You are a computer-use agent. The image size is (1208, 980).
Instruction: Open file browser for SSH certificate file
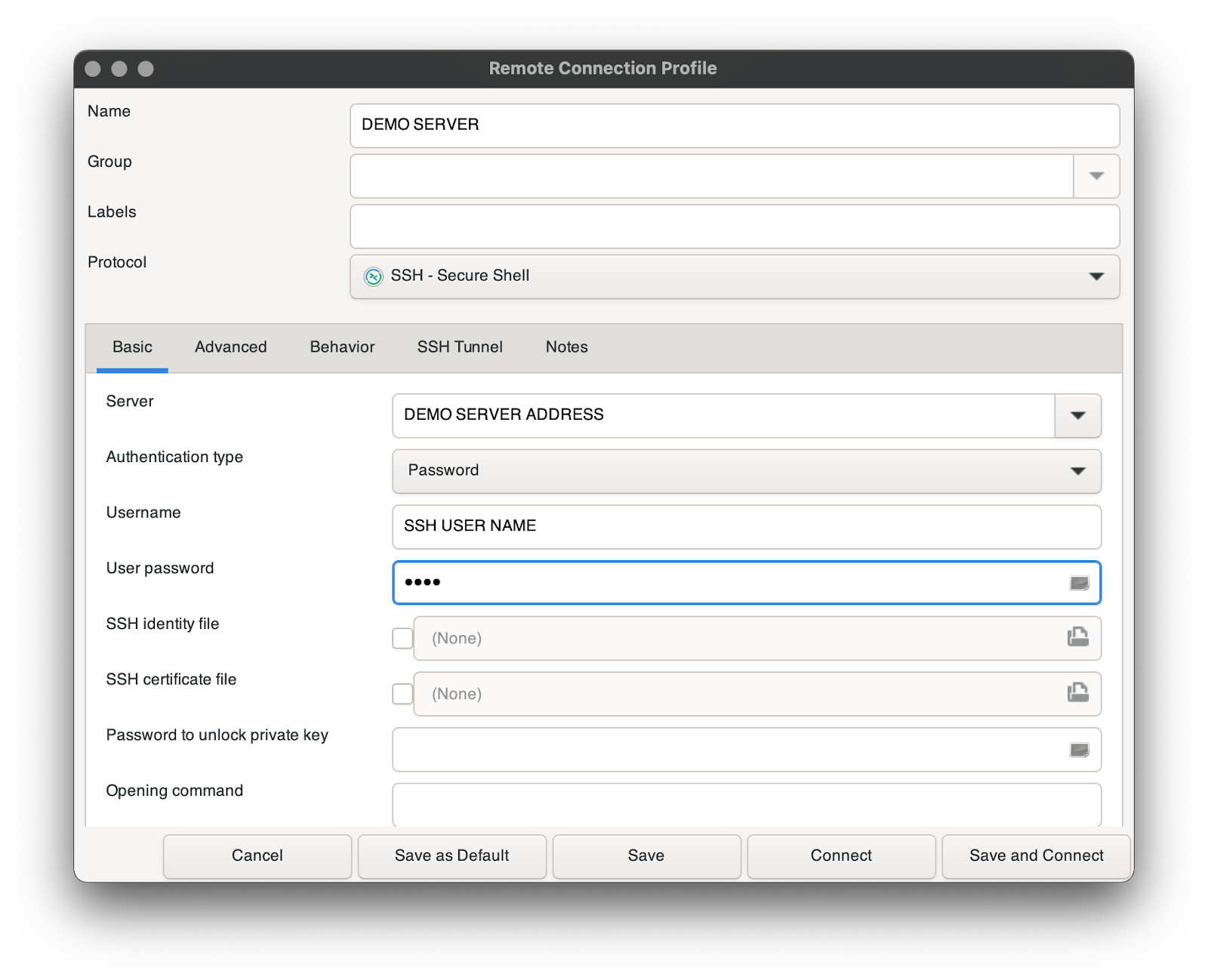tap(1077, 693)
